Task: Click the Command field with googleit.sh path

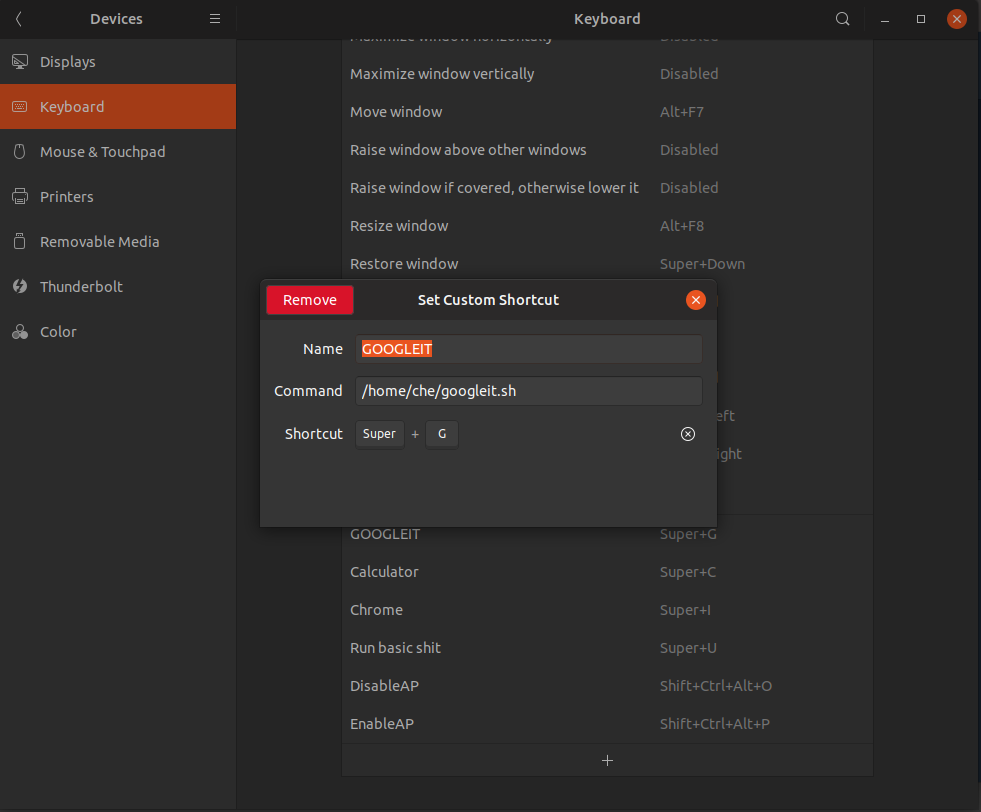Action: [529, 391]
